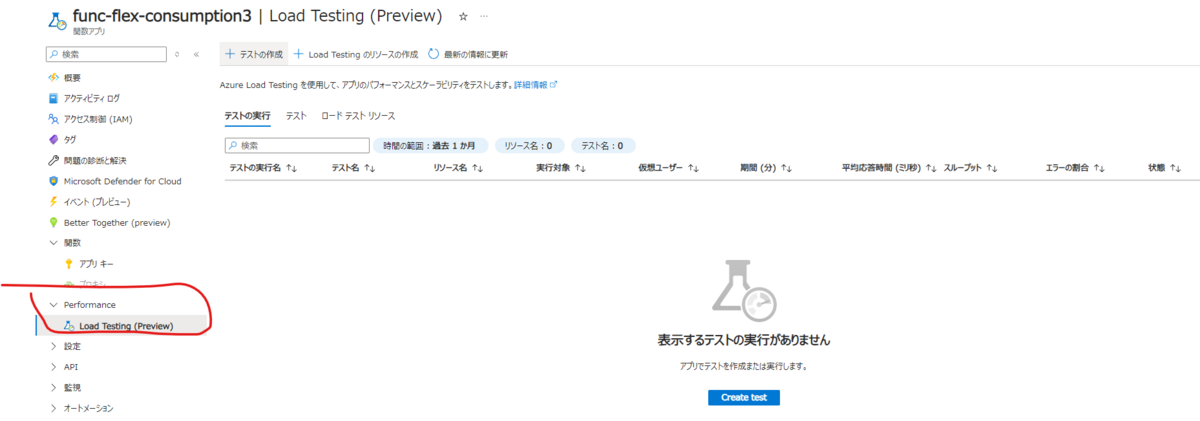
Task: Click plus icon for テストの作成
Action: [x=230, y=54]
